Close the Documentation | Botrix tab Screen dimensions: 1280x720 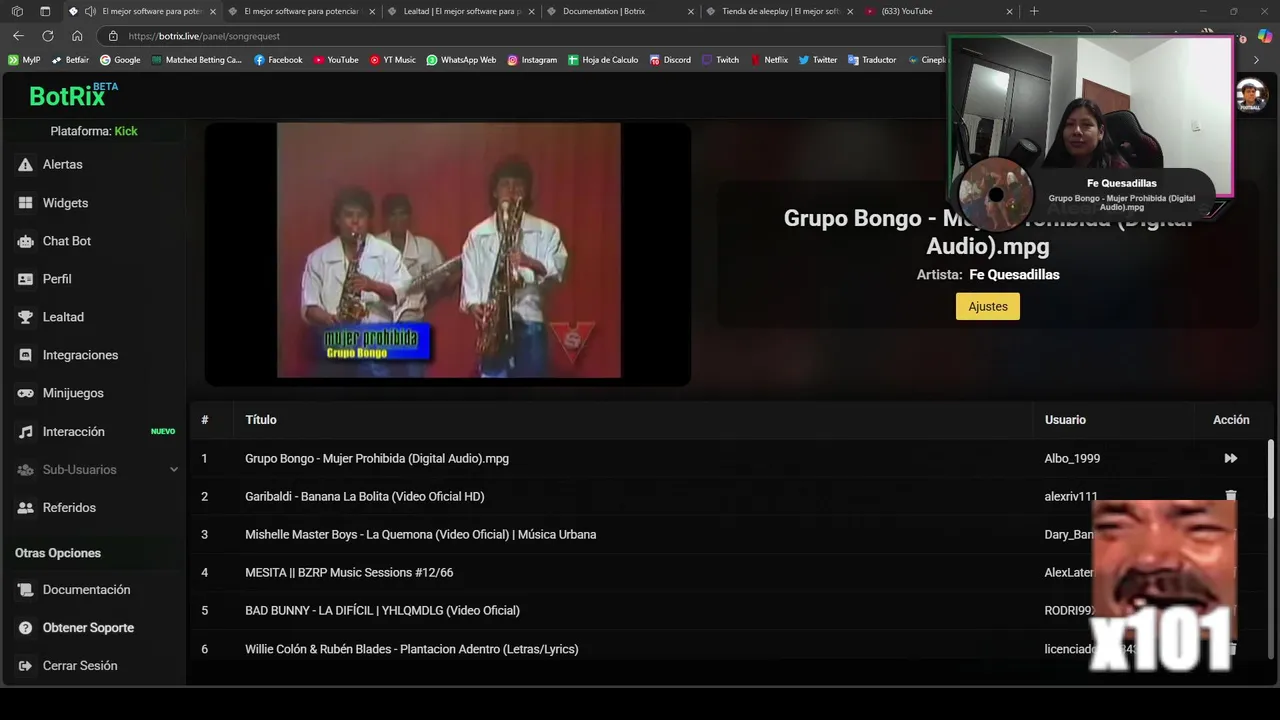(x=690, y=11)
